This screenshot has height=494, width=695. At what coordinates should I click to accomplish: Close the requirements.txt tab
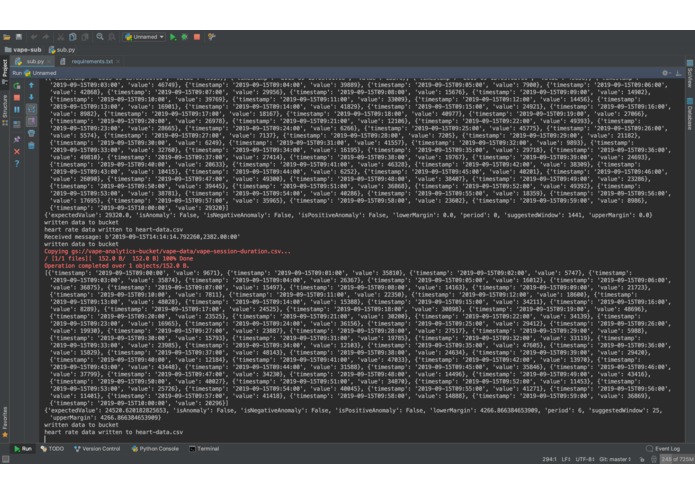[x=118, y=62]
